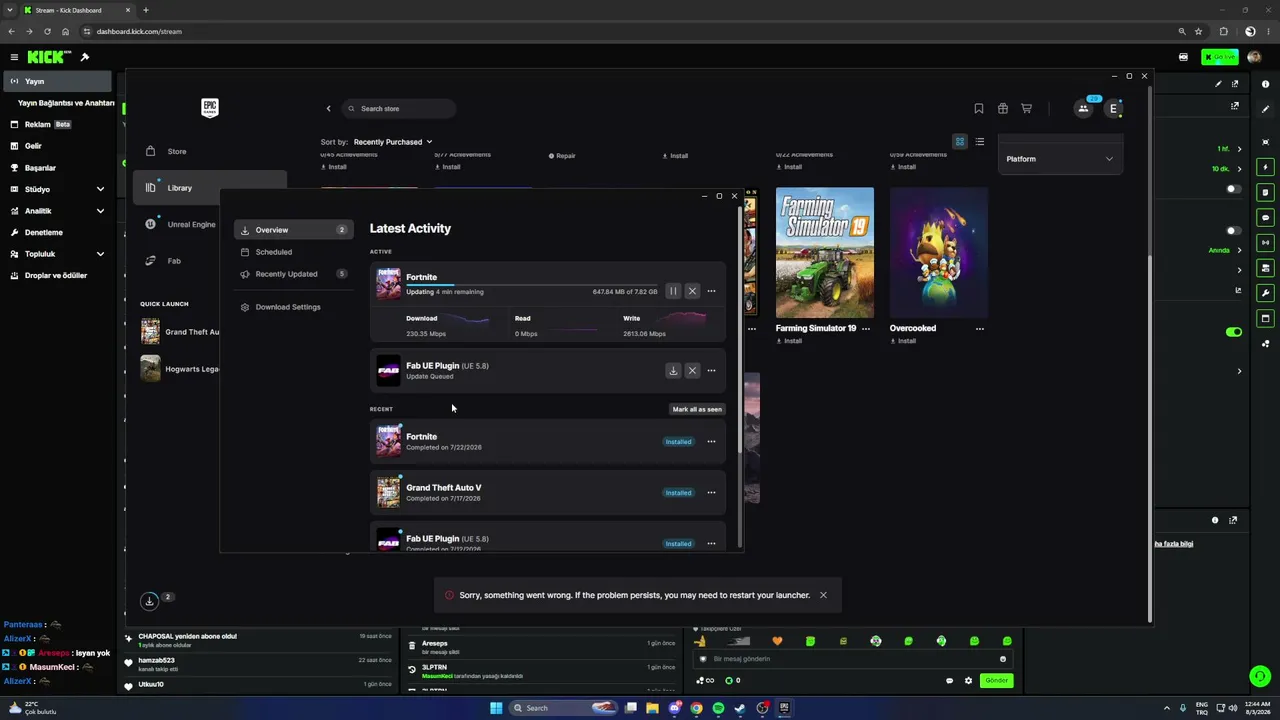This screenshot has width=1280, height=720.
Task: Open Başarılar in Kick sidebar
Action: pos(58,168)
